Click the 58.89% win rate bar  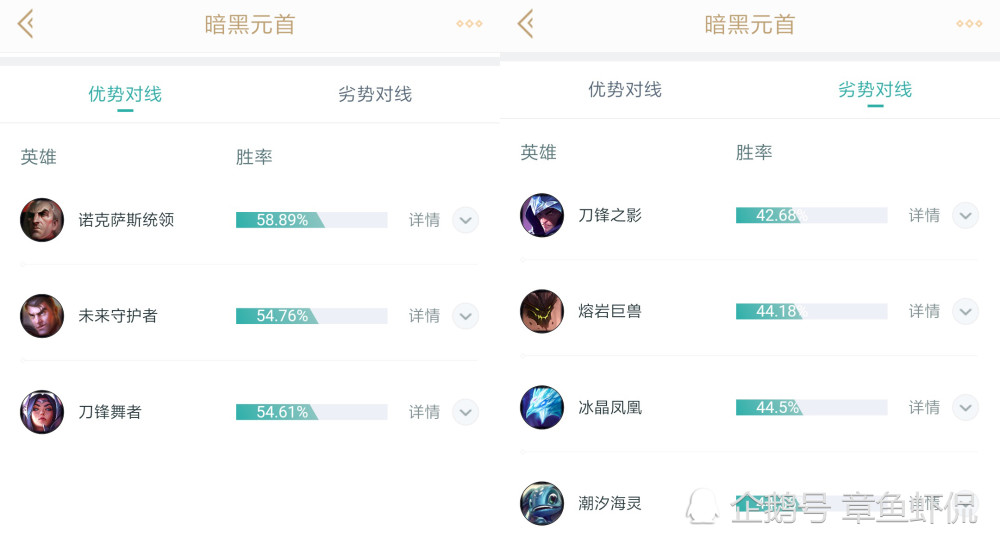coord(311,220)
